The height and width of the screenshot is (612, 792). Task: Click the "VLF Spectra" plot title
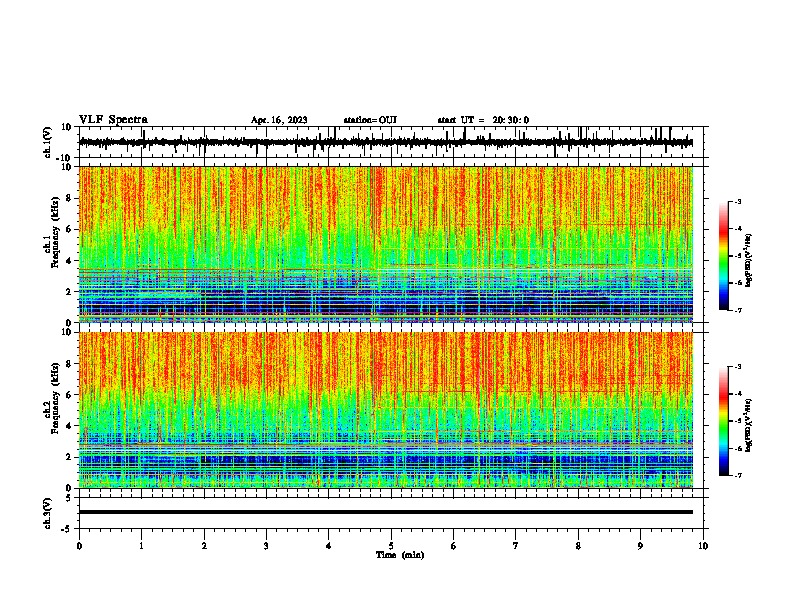[113, 120]
